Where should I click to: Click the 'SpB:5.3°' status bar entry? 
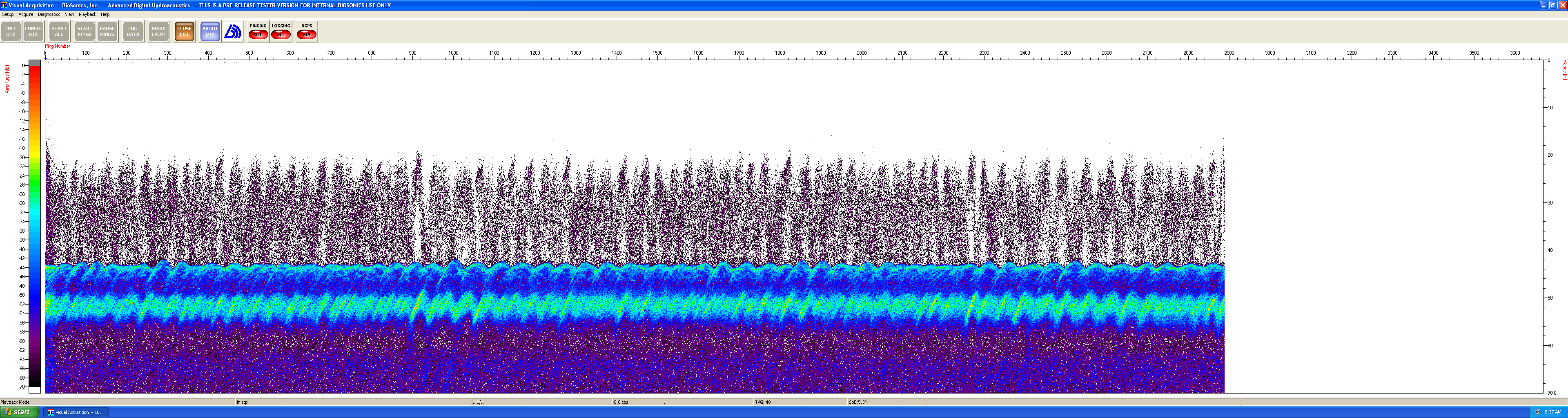click(x=857, y=402)
